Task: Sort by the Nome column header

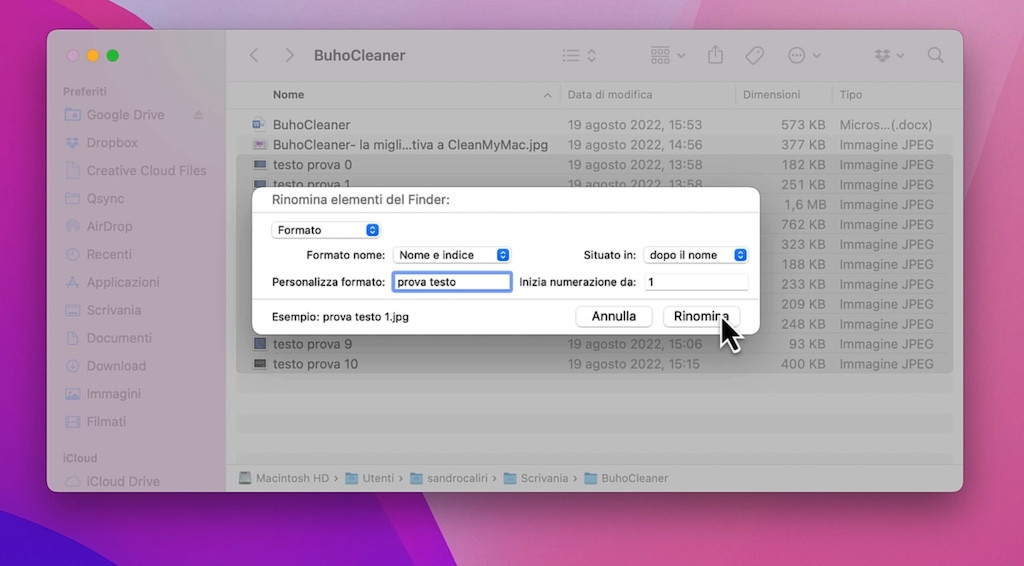Action: pos(289,95)
